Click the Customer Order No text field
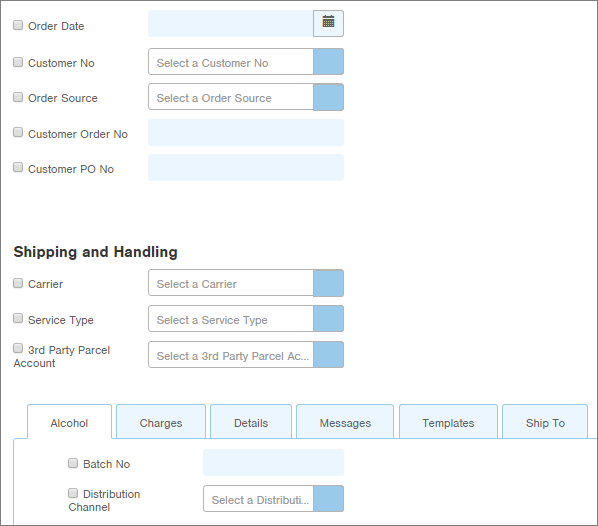The height and width of the screenshot is (526, 598). [x=246, y=133]
